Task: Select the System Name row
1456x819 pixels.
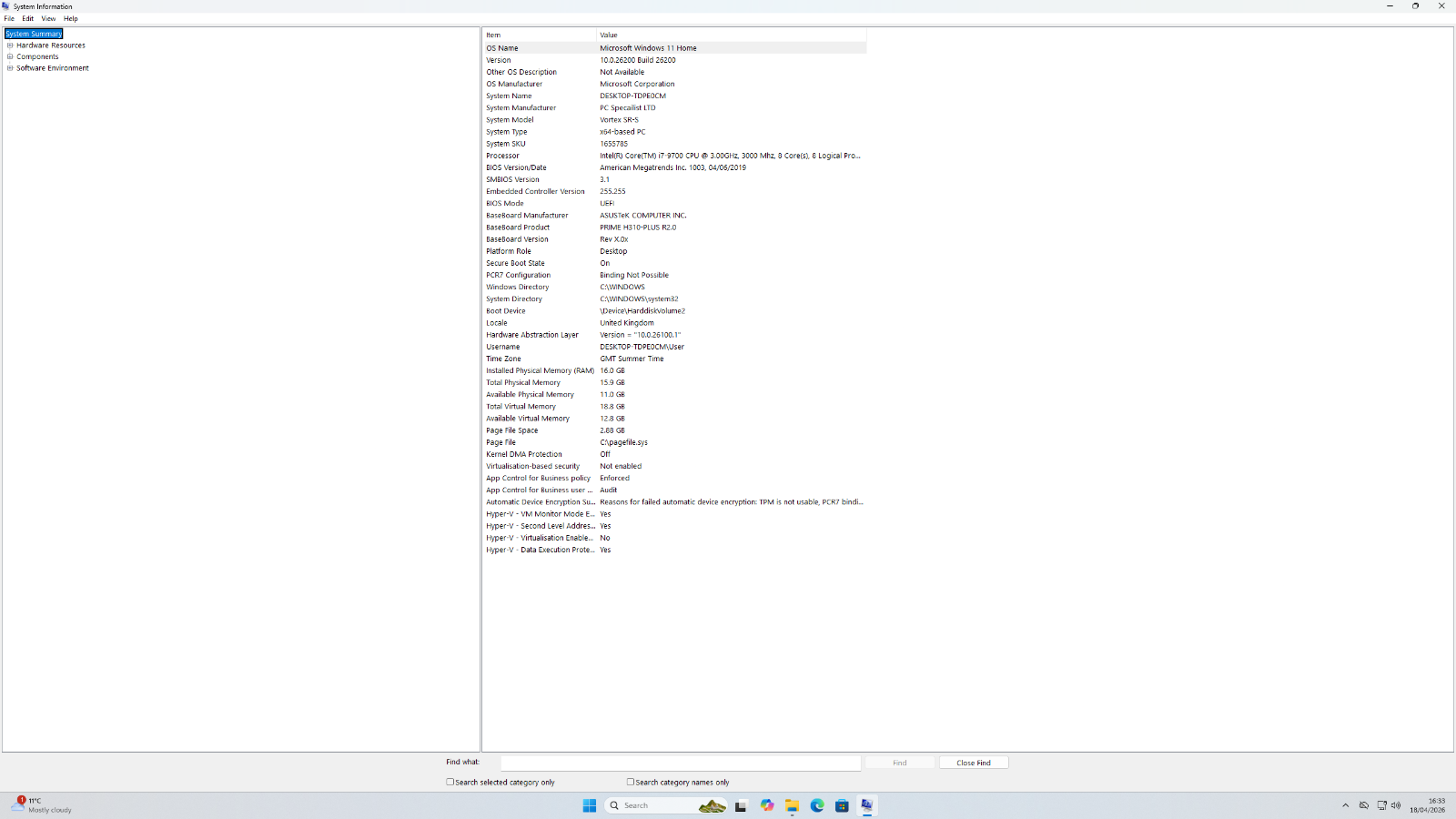Action: point(674,96)
